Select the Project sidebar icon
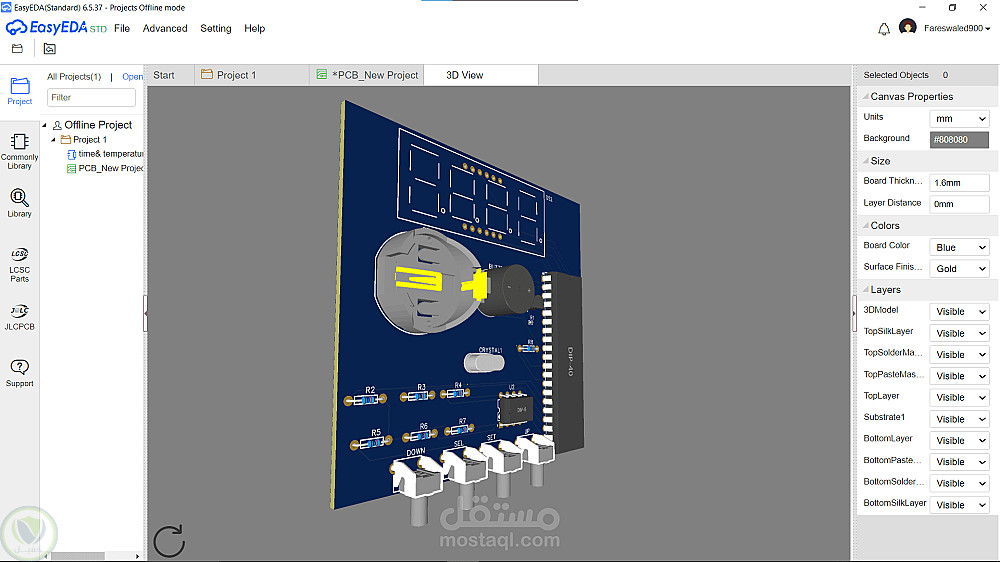The width and height of the screenshot is (1000, 562). pos(19,91)
